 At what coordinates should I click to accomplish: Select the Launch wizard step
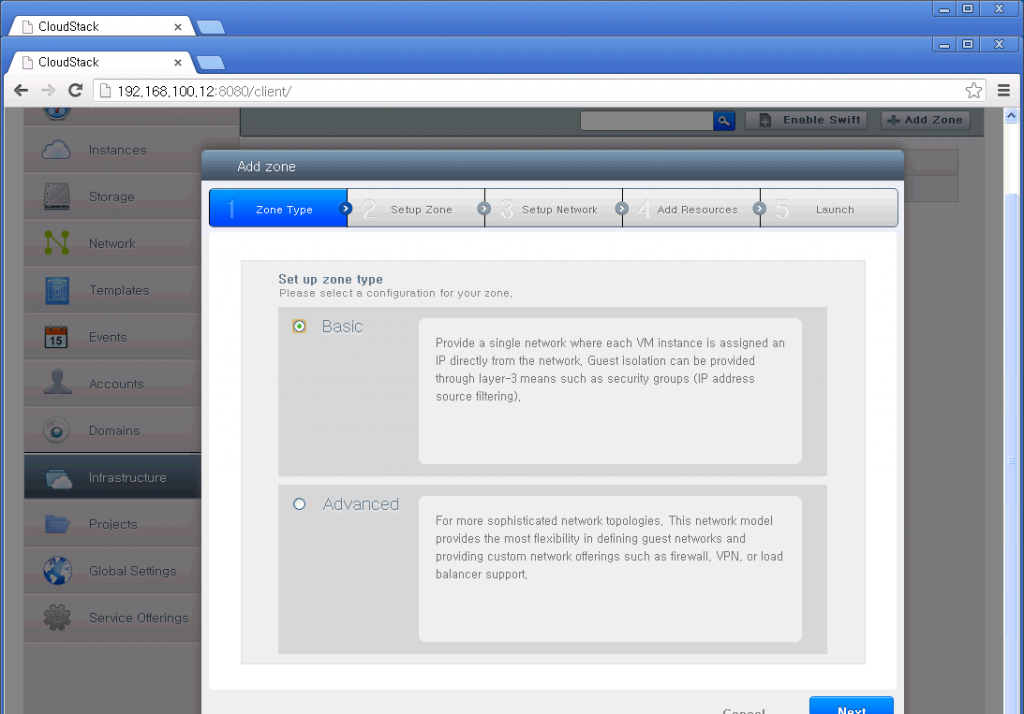[835, 210]
